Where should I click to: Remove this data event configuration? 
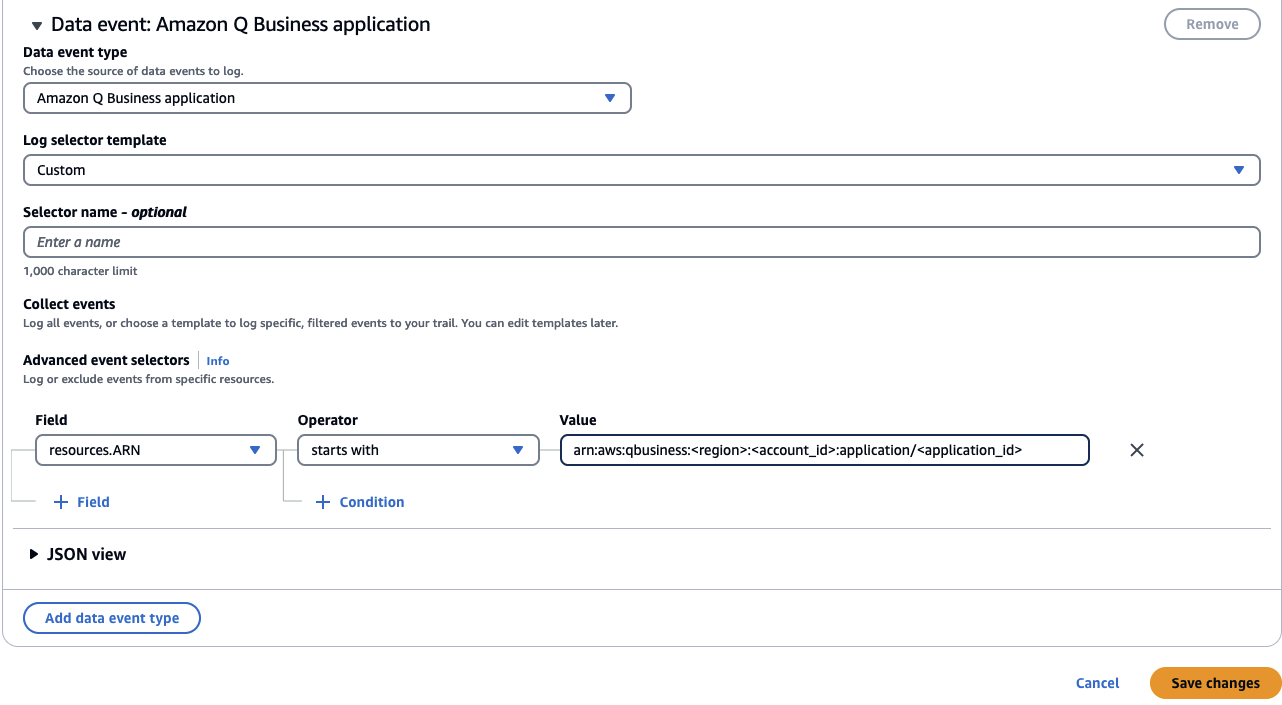coord(1212,24)
